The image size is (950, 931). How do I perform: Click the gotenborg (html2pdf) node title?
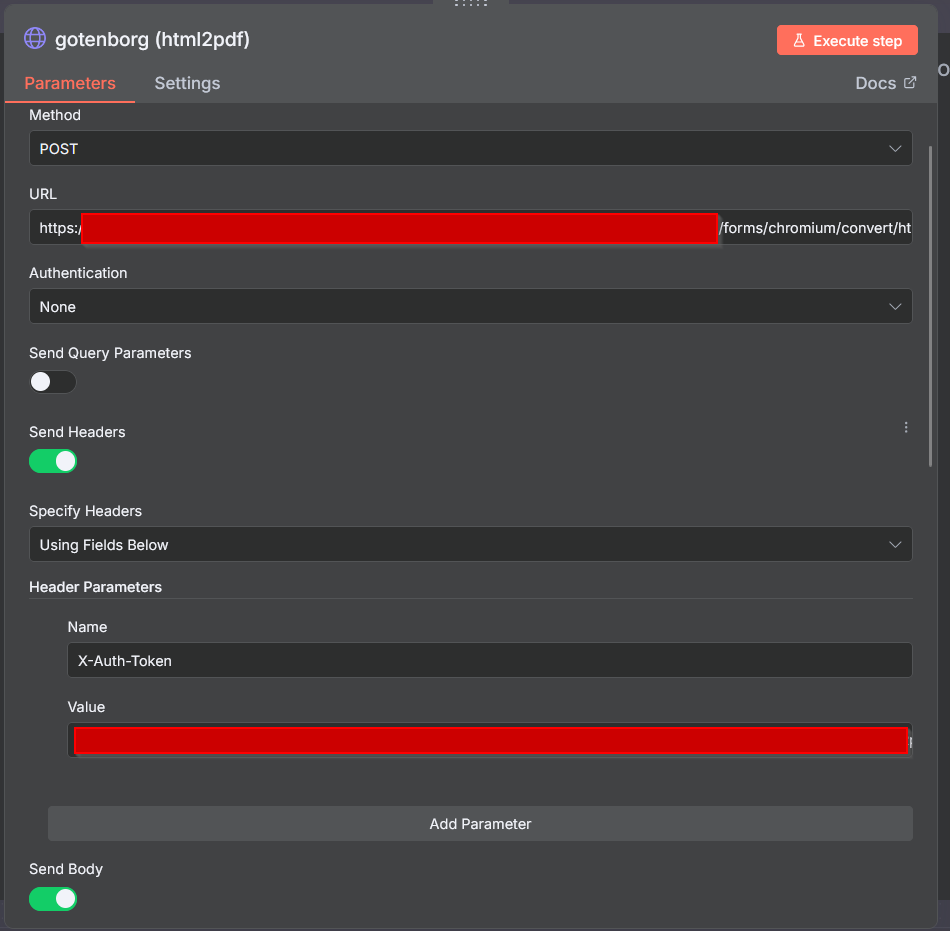pyautogui.click(x=152, y=40)
